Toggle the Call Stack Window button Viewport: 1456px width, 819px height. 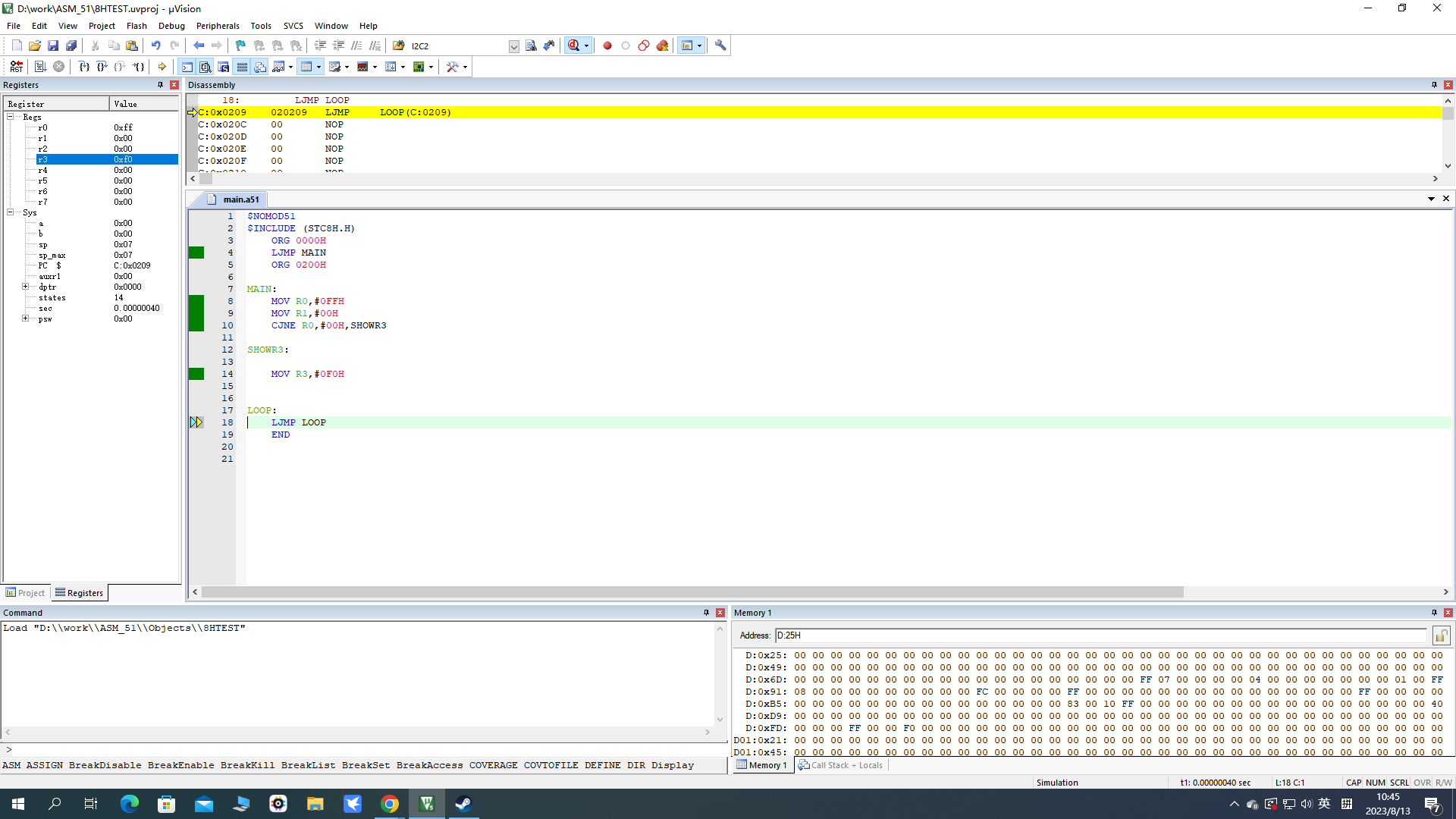pyautogui.click(x=260, y=67)
